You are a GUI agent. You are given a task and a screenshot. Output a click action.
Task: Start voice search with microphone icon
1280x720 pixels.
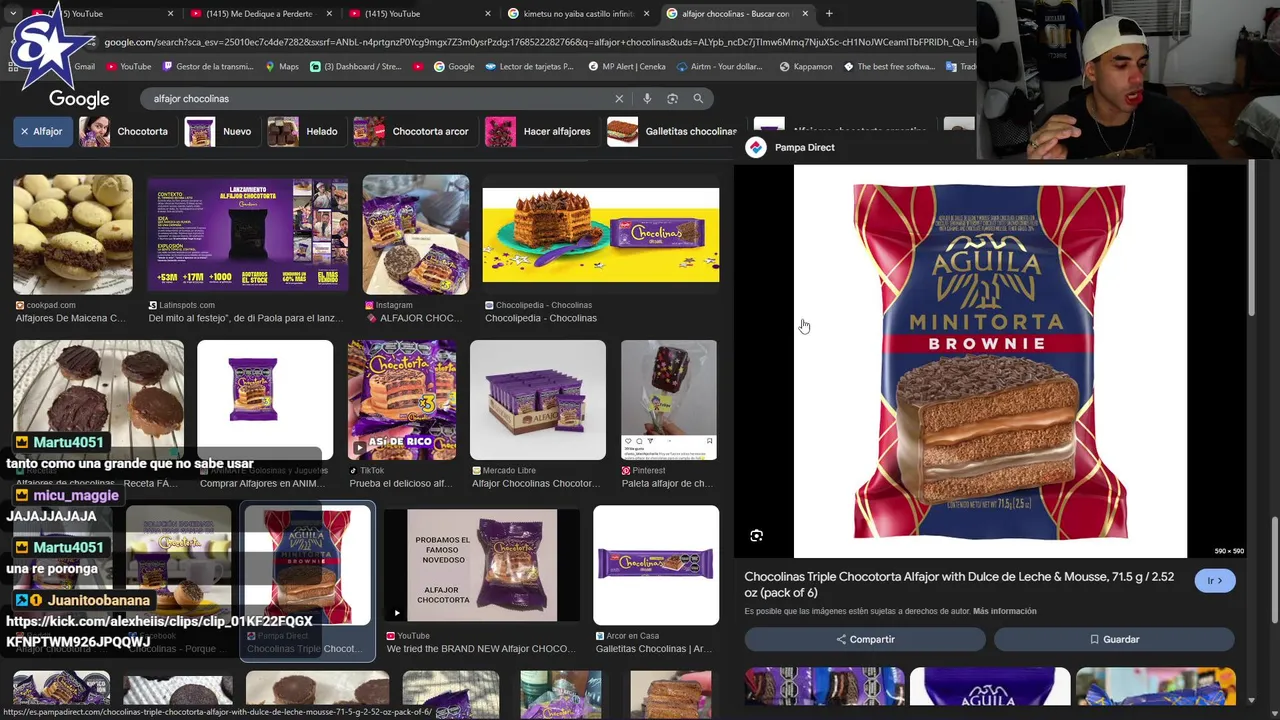tap(647, 99)
